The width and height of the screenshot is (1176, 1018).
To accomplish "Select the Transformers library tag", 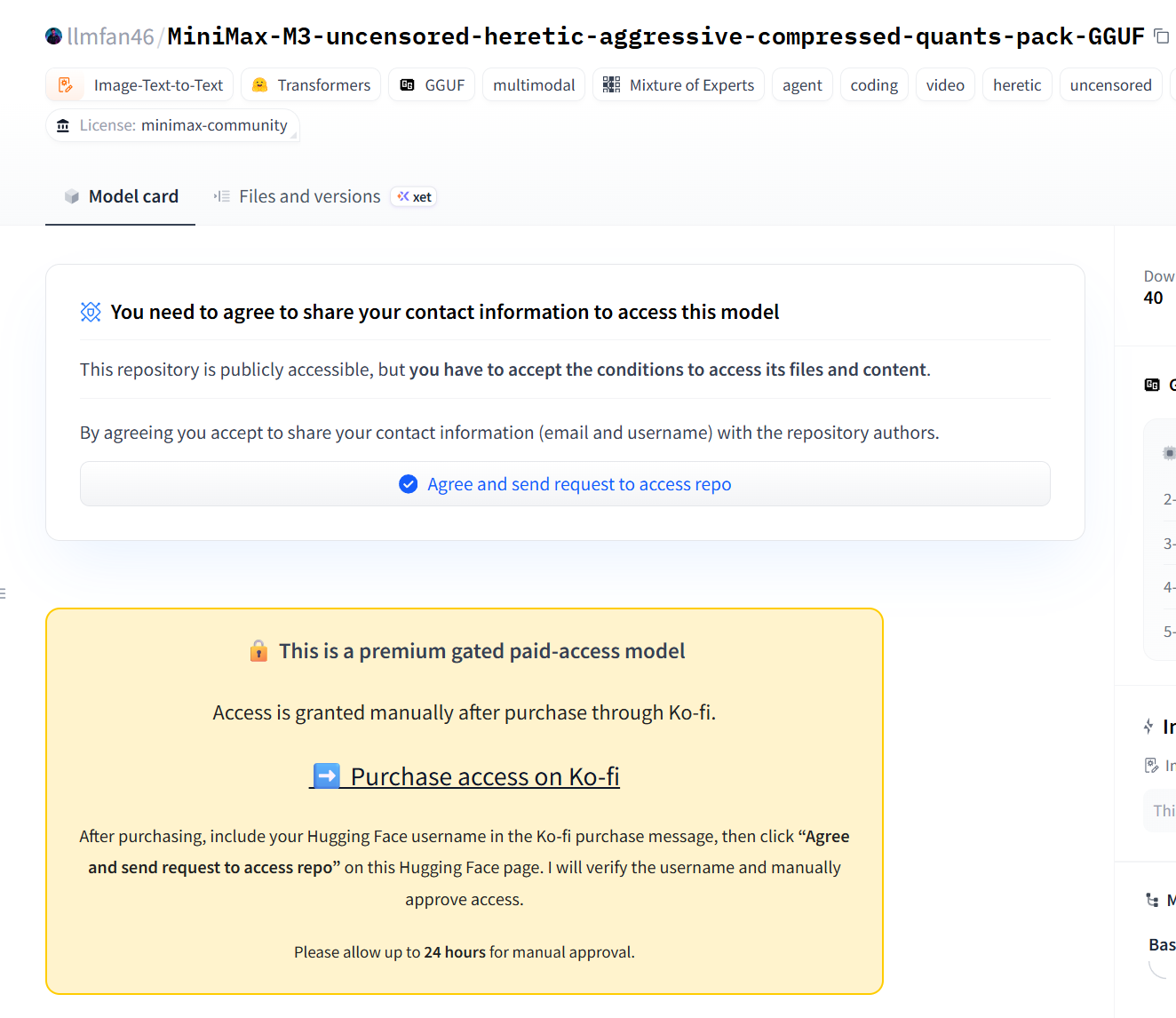I will [x=311, y=85].
